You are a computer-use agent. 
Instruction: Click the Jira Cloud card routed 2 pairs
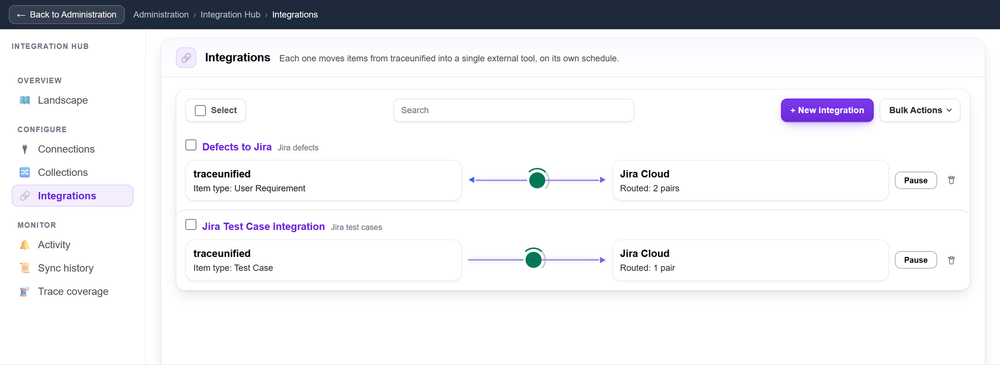point(750,181)
